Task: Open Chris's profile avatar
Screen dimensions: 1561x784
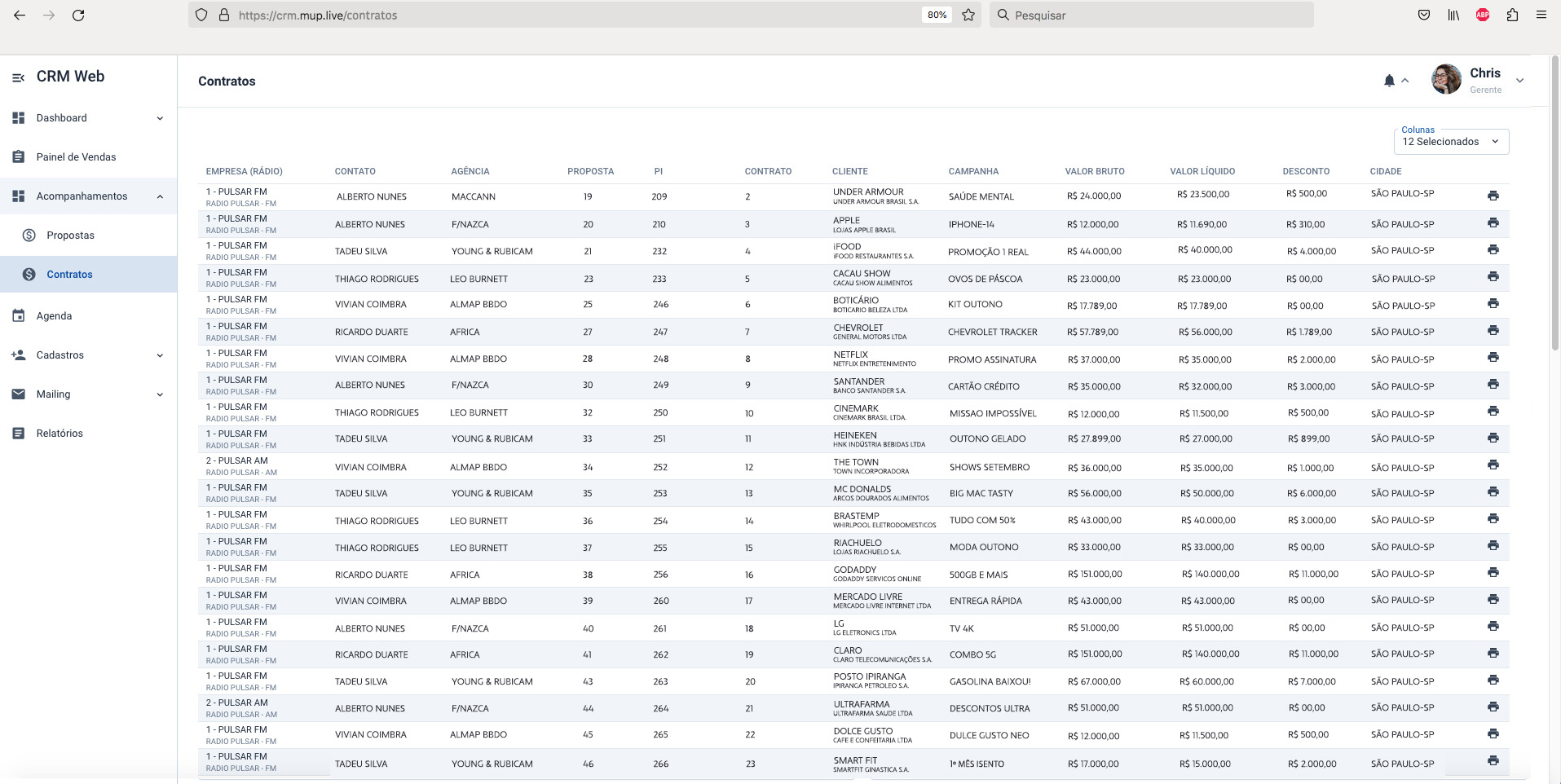Action: [1446, 79]
